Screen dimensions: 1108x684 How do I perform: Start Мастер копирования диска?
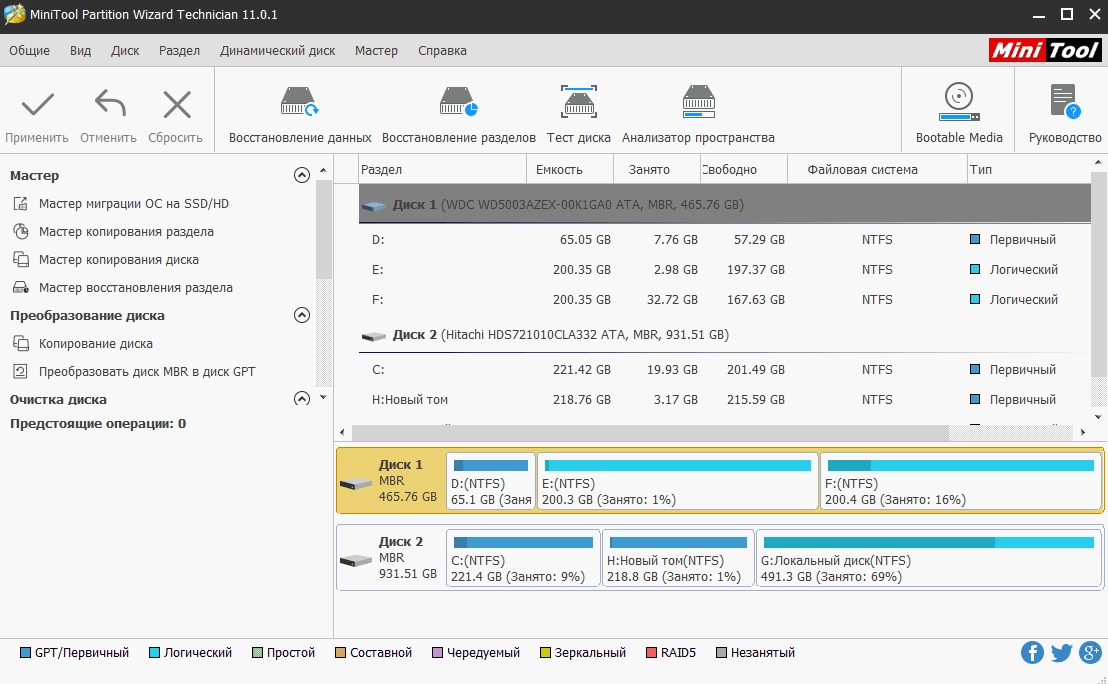click(119, 259)
